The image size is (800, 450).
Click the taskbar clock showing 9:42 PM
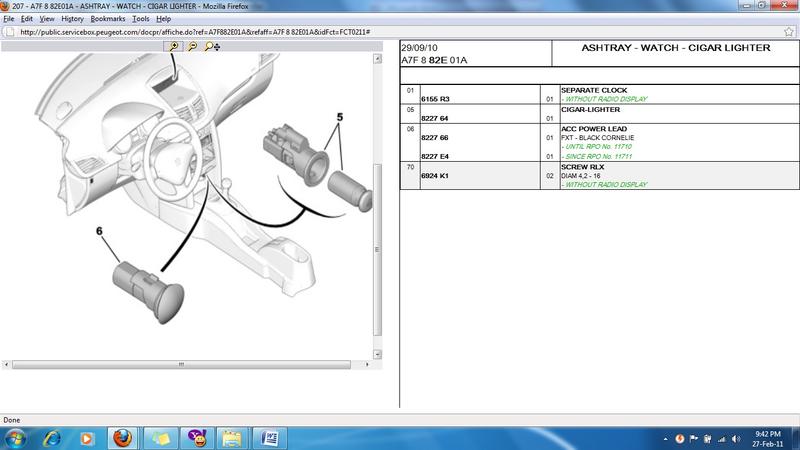[x=768, y=439]
